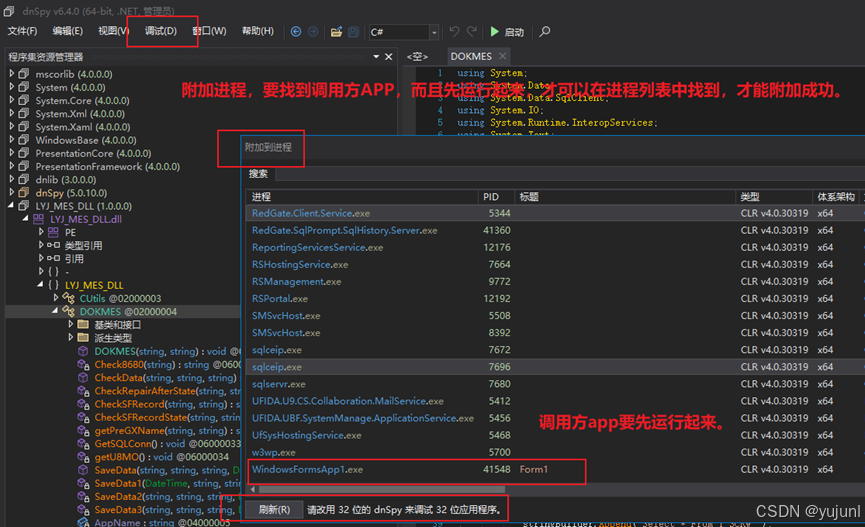Expand the dnlib assembly node
This screenshot has height=527, width=865.
[12, 179]
